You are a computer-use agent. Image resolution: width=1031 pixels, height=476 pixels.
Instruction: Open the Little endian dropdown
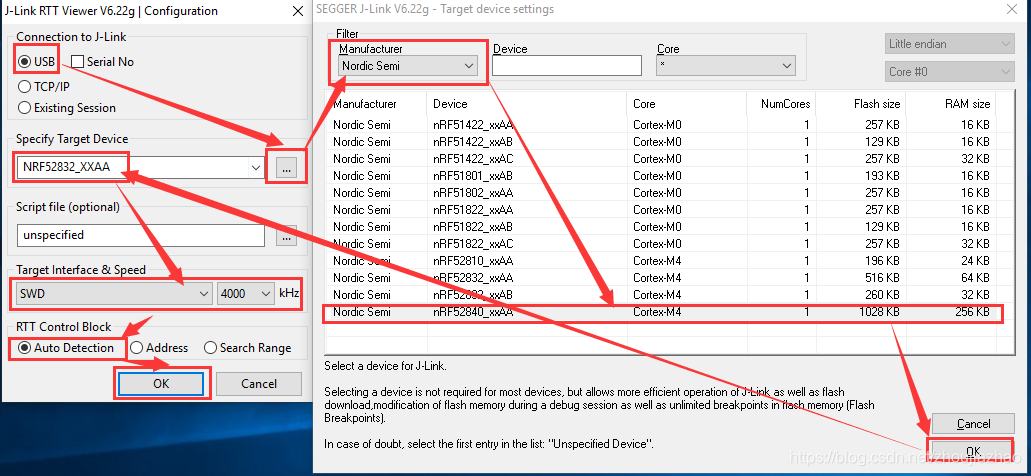949,44
